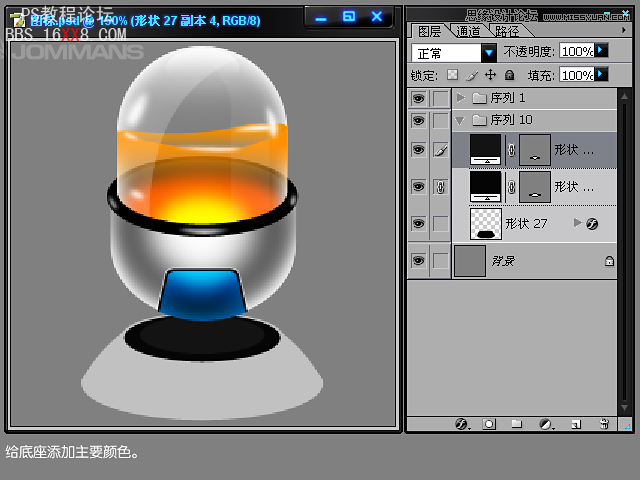Screen dimensions: 640x480
Task: Click the lock image pixels brush icon
Action: point(471,75)
